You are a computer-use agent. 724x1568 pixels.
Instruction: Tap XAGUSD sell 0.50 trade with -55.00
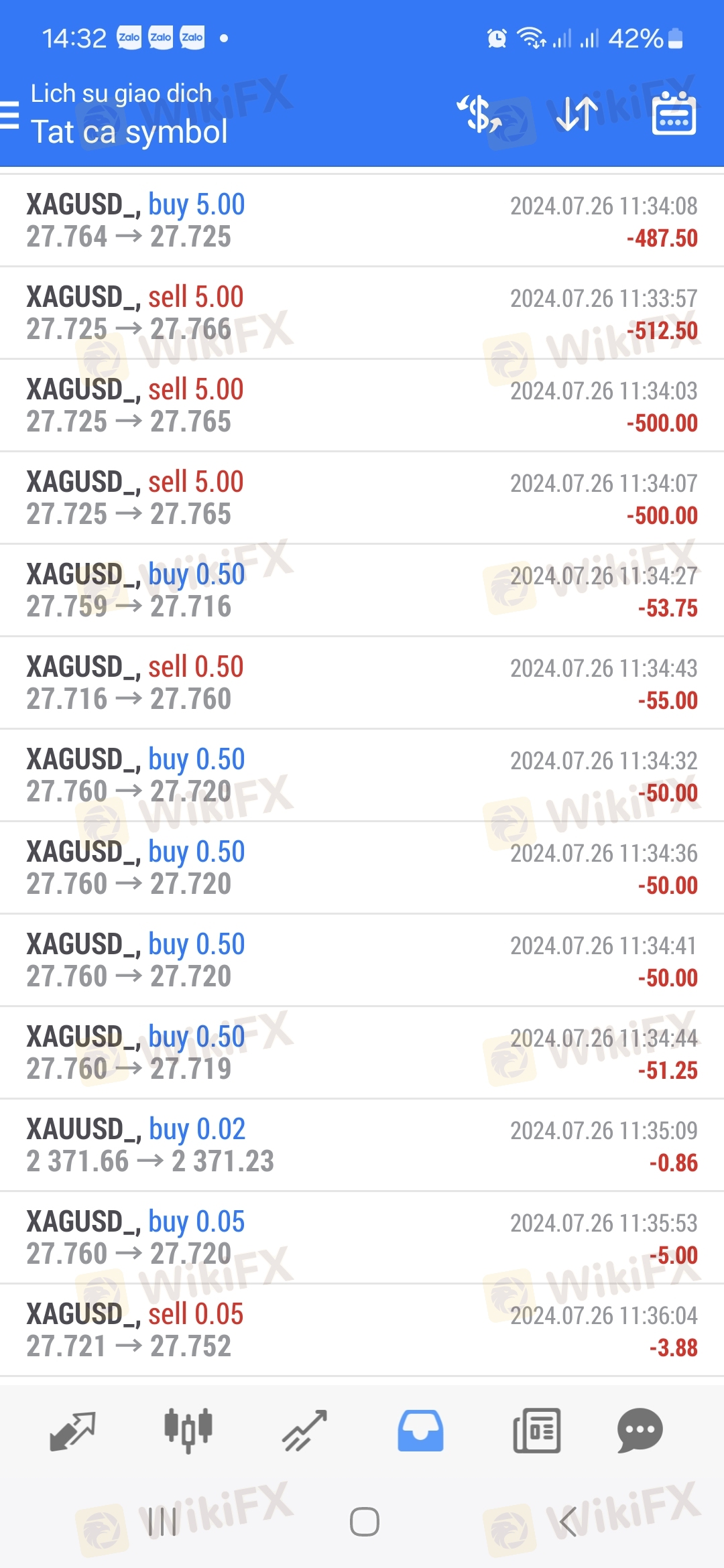[x=362, y=683]
